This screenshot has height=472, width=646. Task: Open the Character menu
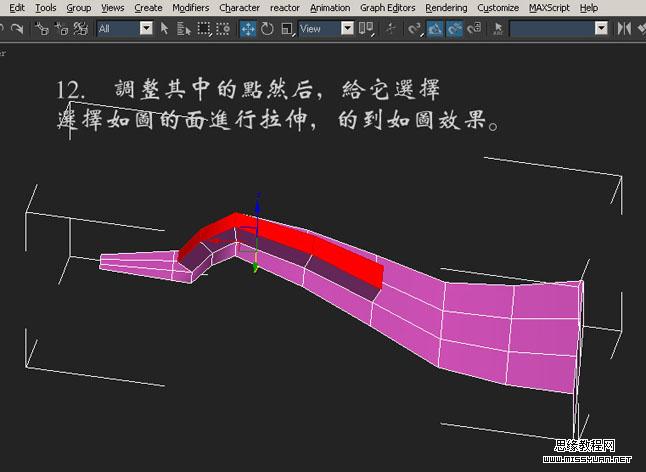click(240, 8)
